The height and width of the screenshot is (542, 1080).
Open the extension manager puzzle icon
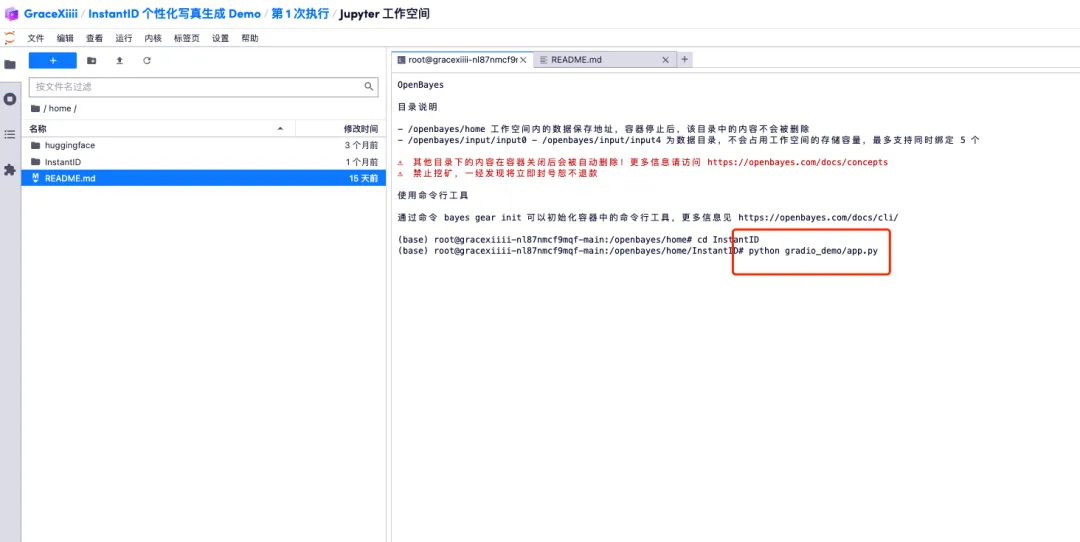pos(10,169)
